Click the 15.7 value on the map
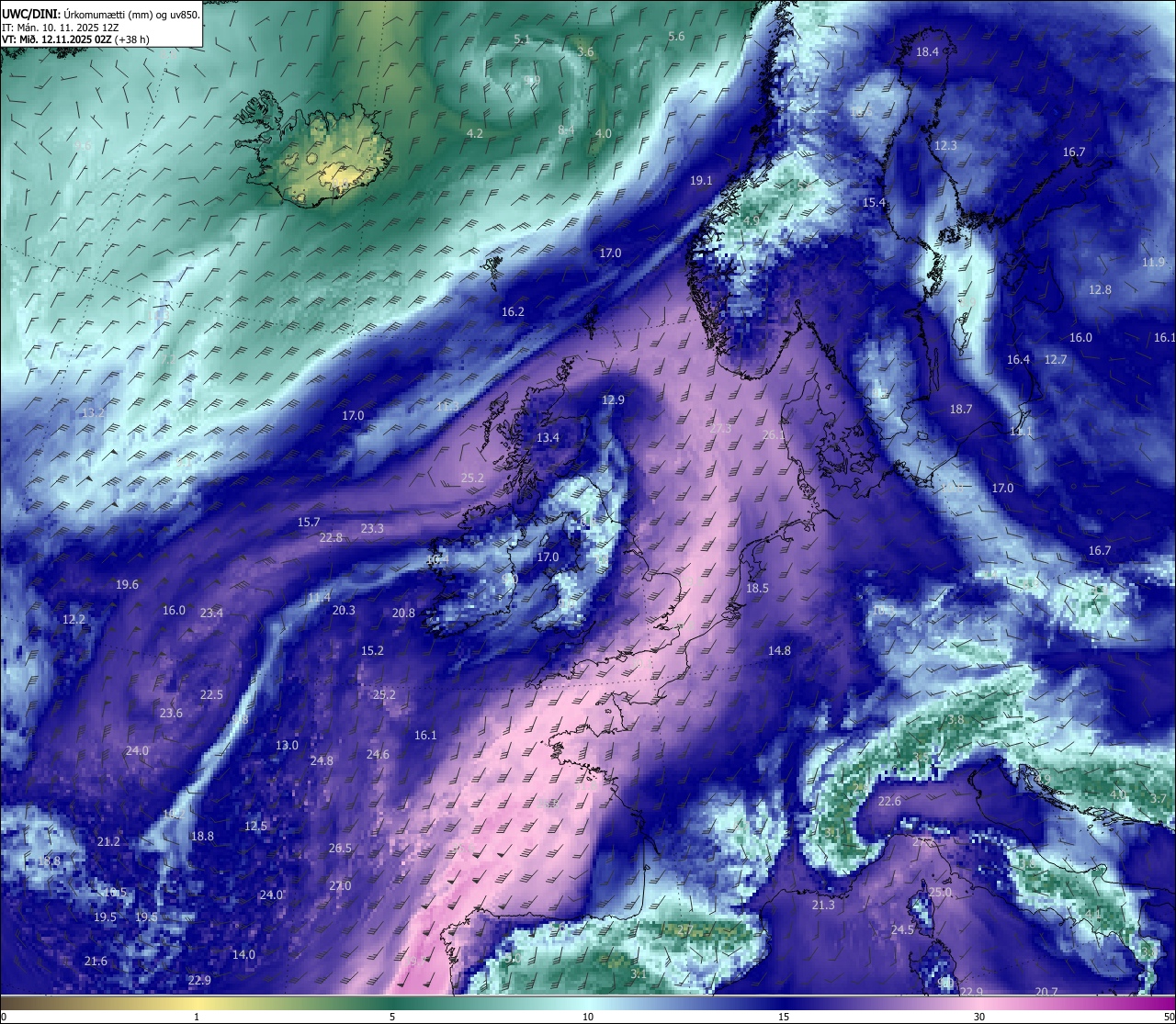This screenshot has height=1024, width=1176. [309, 523]
